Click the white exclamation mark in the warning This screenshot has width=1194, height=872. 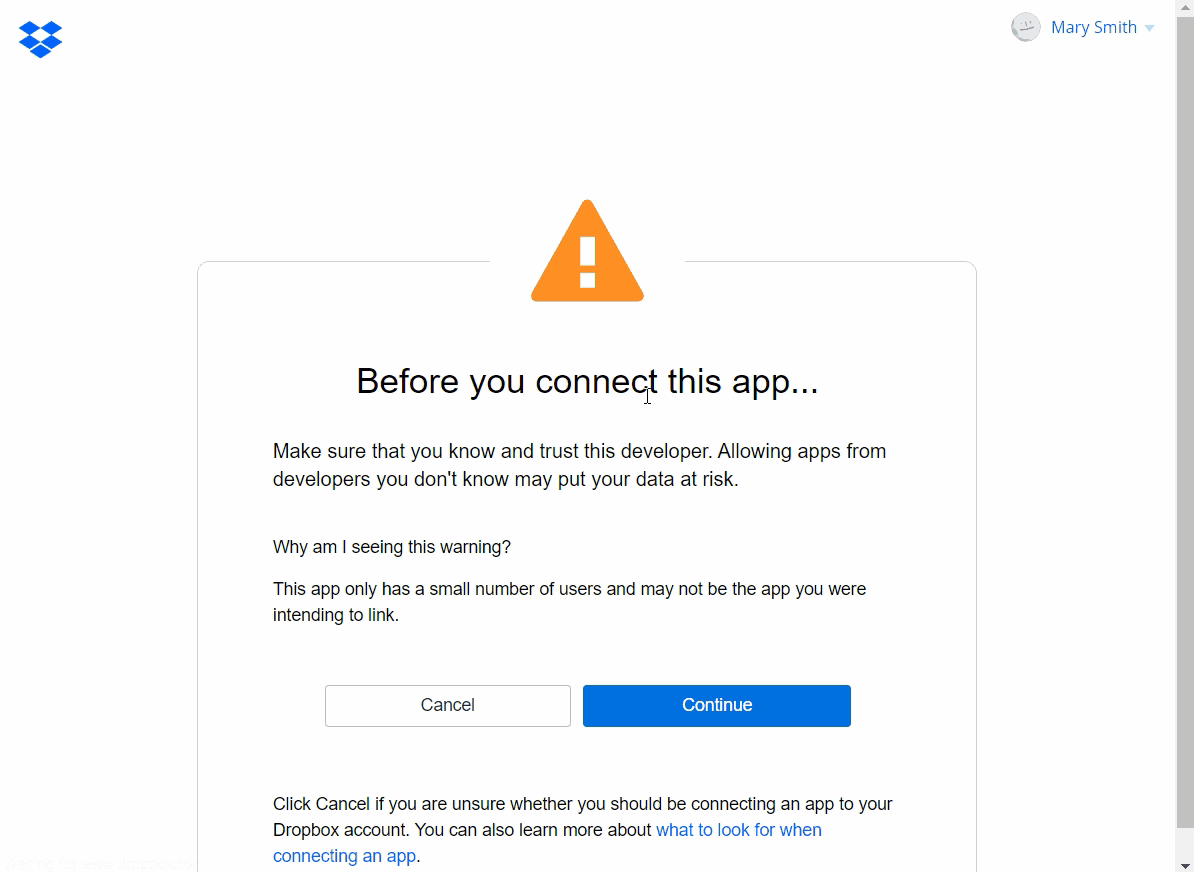[x=587, y=262]
